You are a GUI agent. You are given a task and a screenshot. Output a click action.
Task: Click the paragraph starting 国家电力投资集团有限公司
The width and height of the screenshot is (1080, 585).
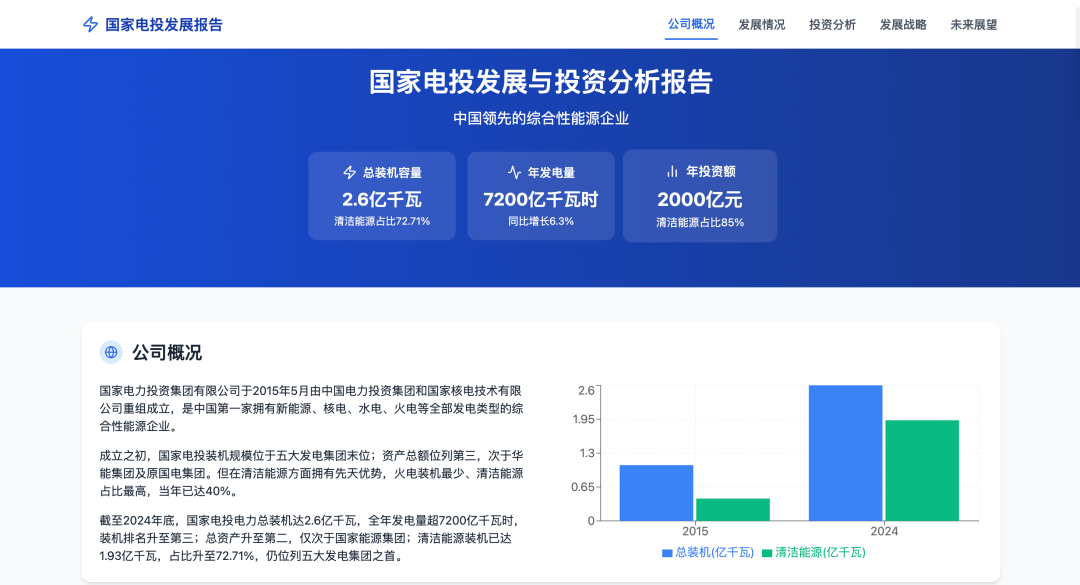(x=311, y=409)
